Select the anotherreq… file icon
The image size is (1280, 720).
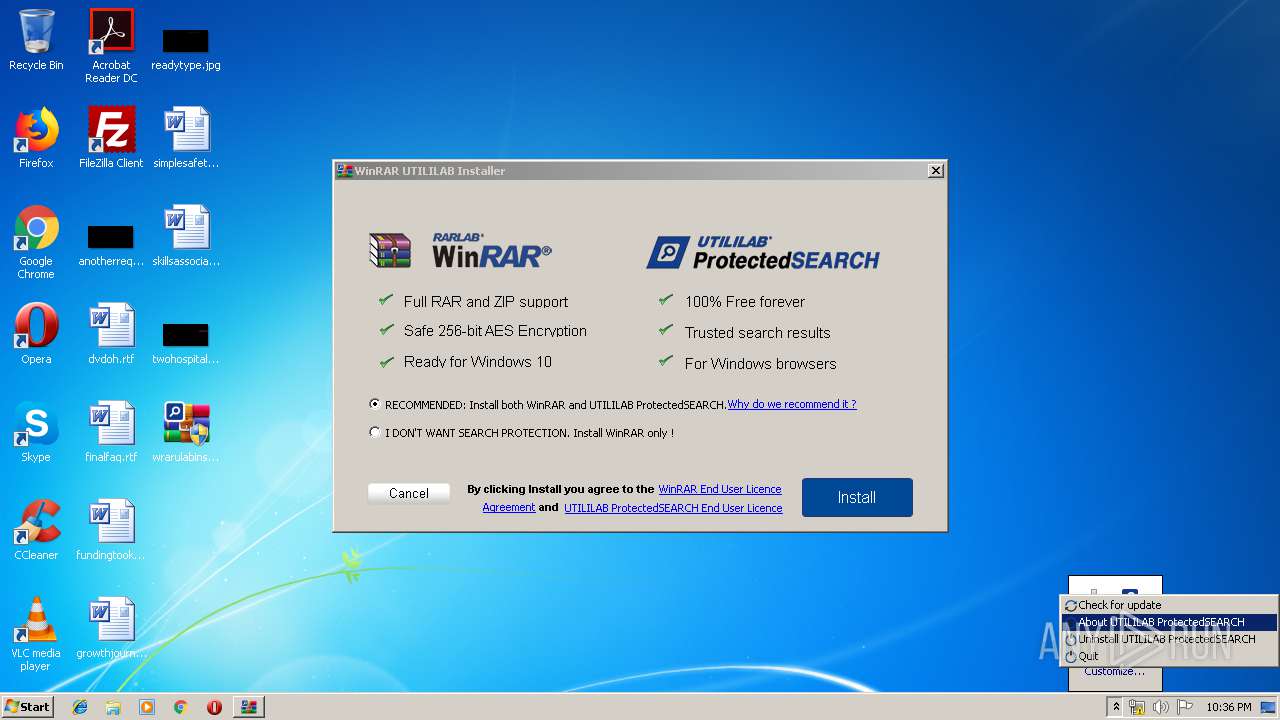point(111,245)
